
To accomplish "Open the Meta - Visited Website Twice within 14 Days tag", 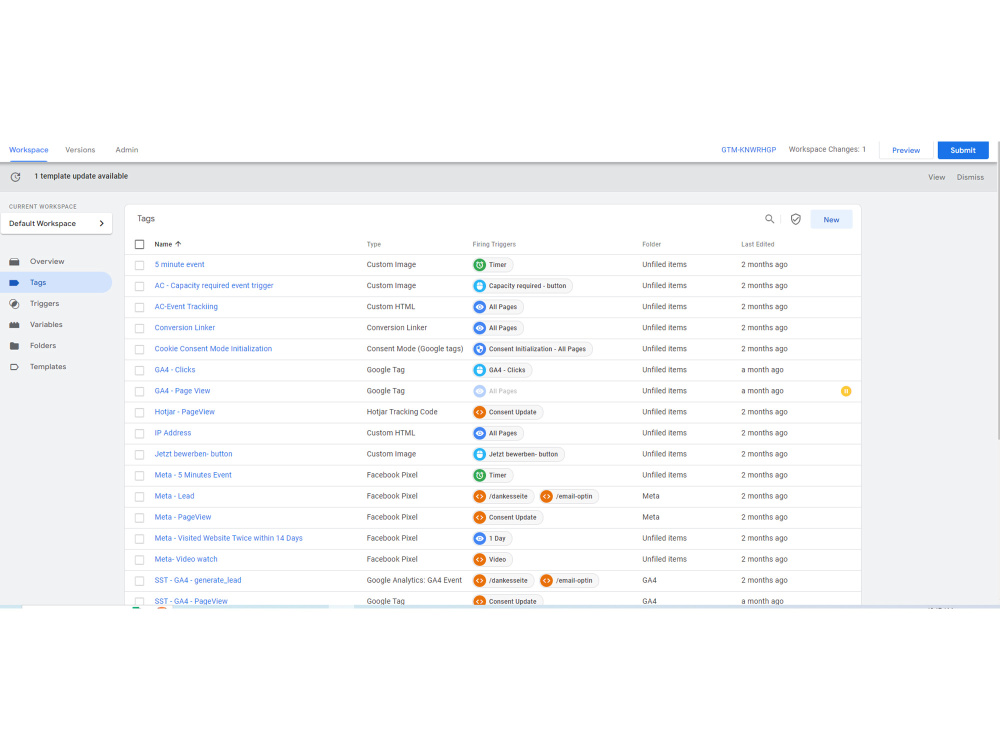I will coord(228,538).
